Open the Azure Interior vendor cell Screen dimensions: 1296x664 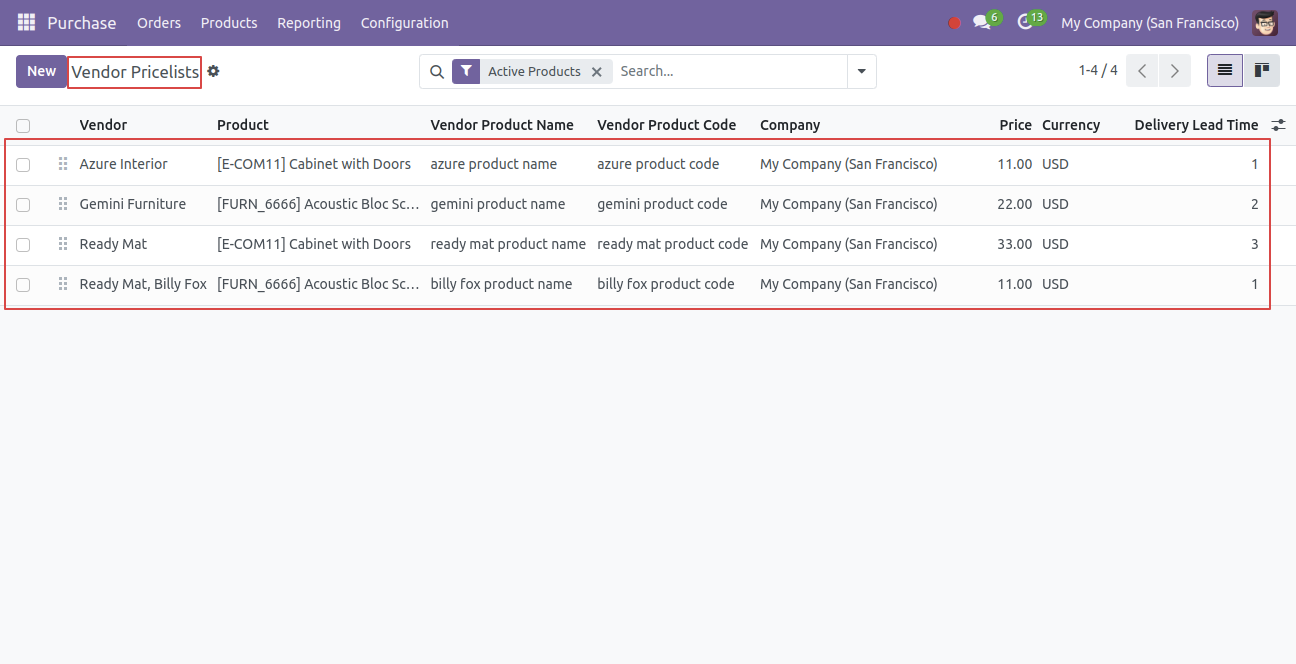click(124, 164)
